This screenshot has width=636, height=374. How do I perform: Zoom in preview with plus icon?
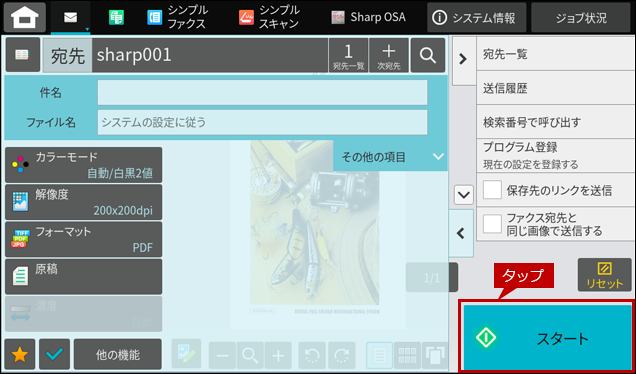point(278,355)
